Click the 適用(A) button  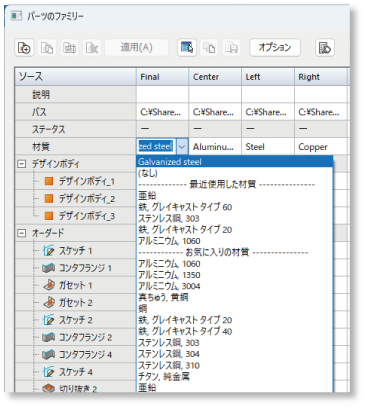(136, 47)
